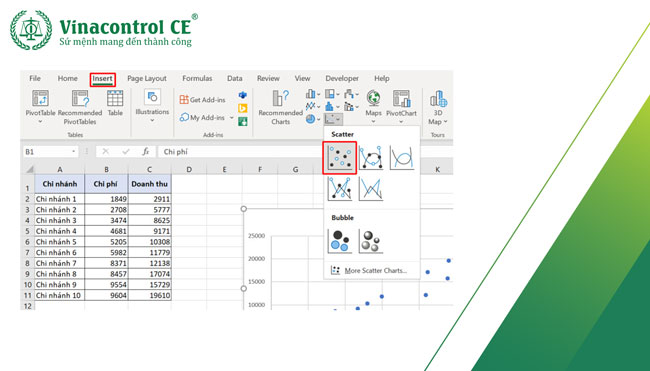The width and height of the screenshot is (650, 371).
Task: Click the formula bar cancel X button
Action: pos(106,152)
